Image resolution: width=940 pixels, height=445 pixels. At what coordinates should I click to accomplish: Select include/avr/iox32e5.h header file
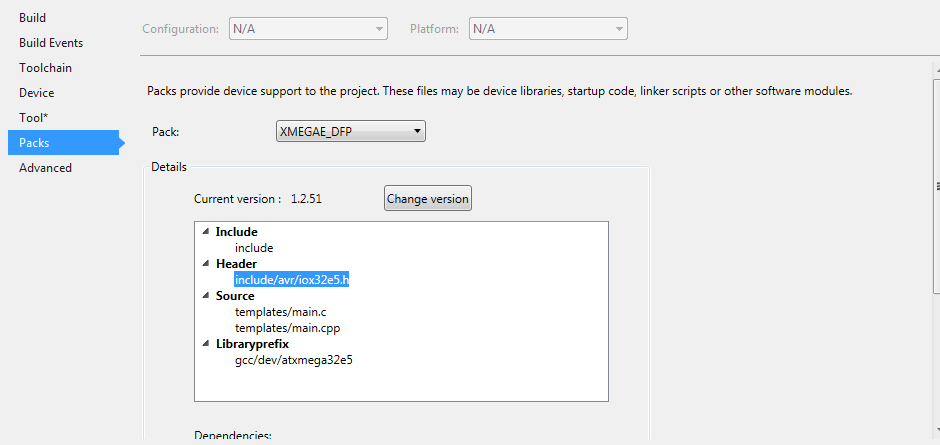(291, 280)
